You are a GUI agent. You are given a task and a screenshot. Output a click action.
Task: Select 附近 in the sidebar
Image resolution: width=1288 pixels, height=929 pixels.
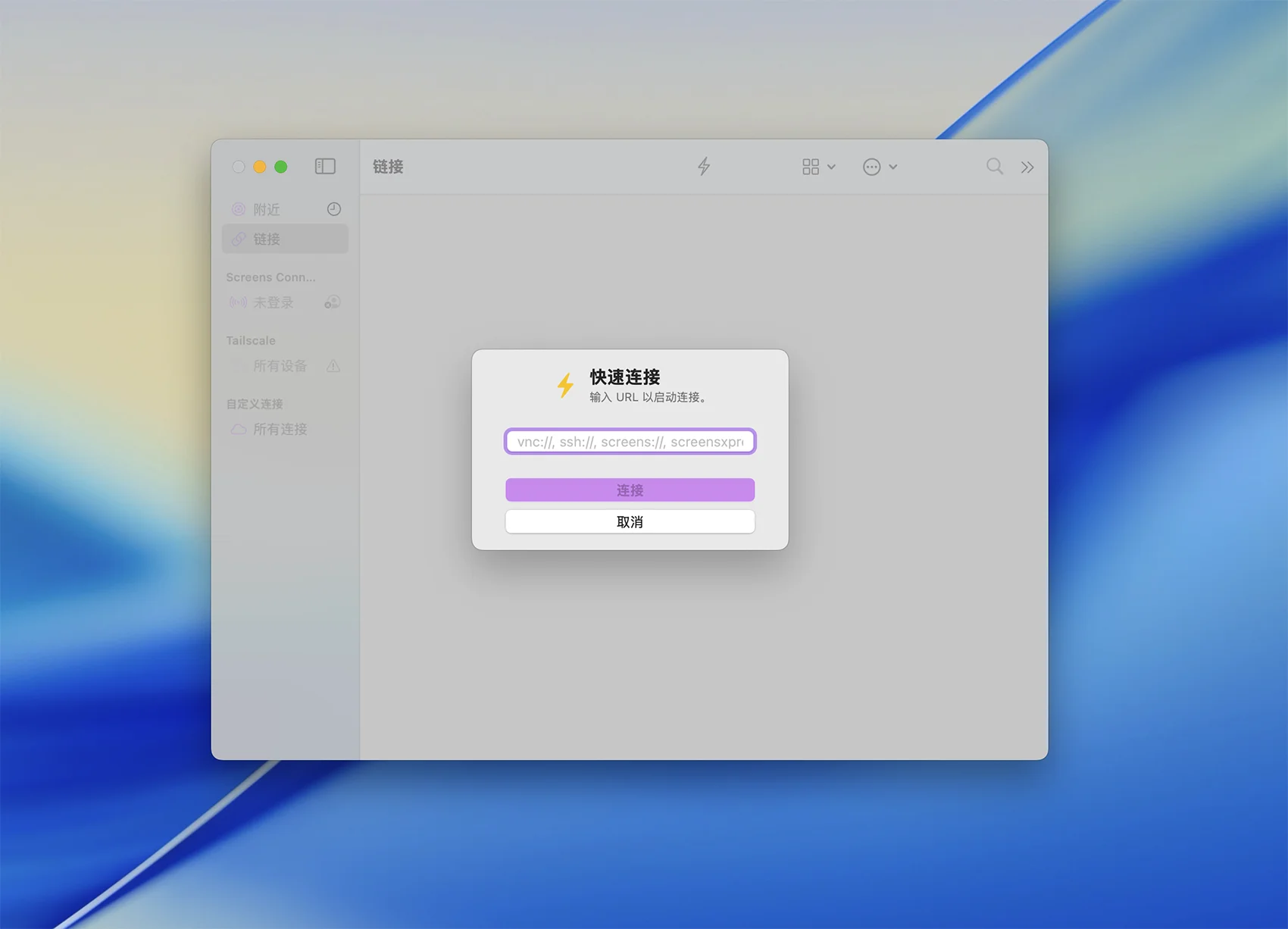tap(267, 209)
